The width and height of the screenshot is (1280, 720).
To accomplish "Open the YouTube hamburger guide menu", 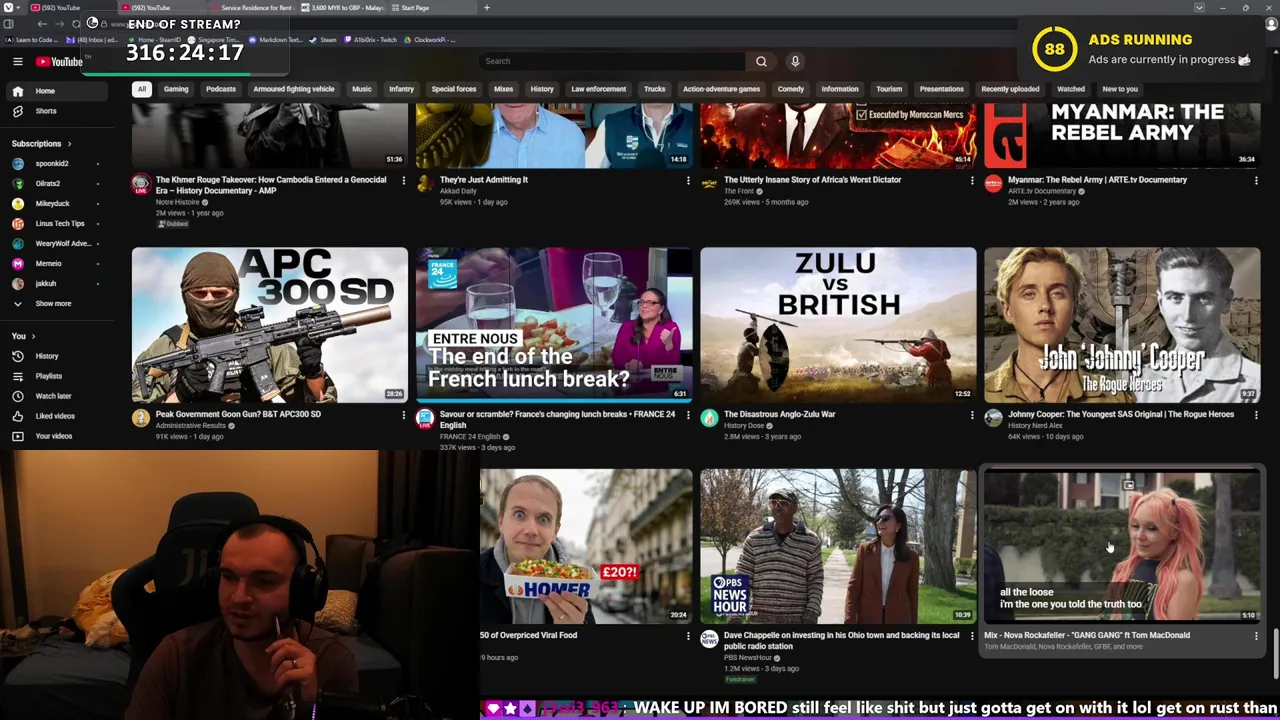I will (x=17, y=62).
